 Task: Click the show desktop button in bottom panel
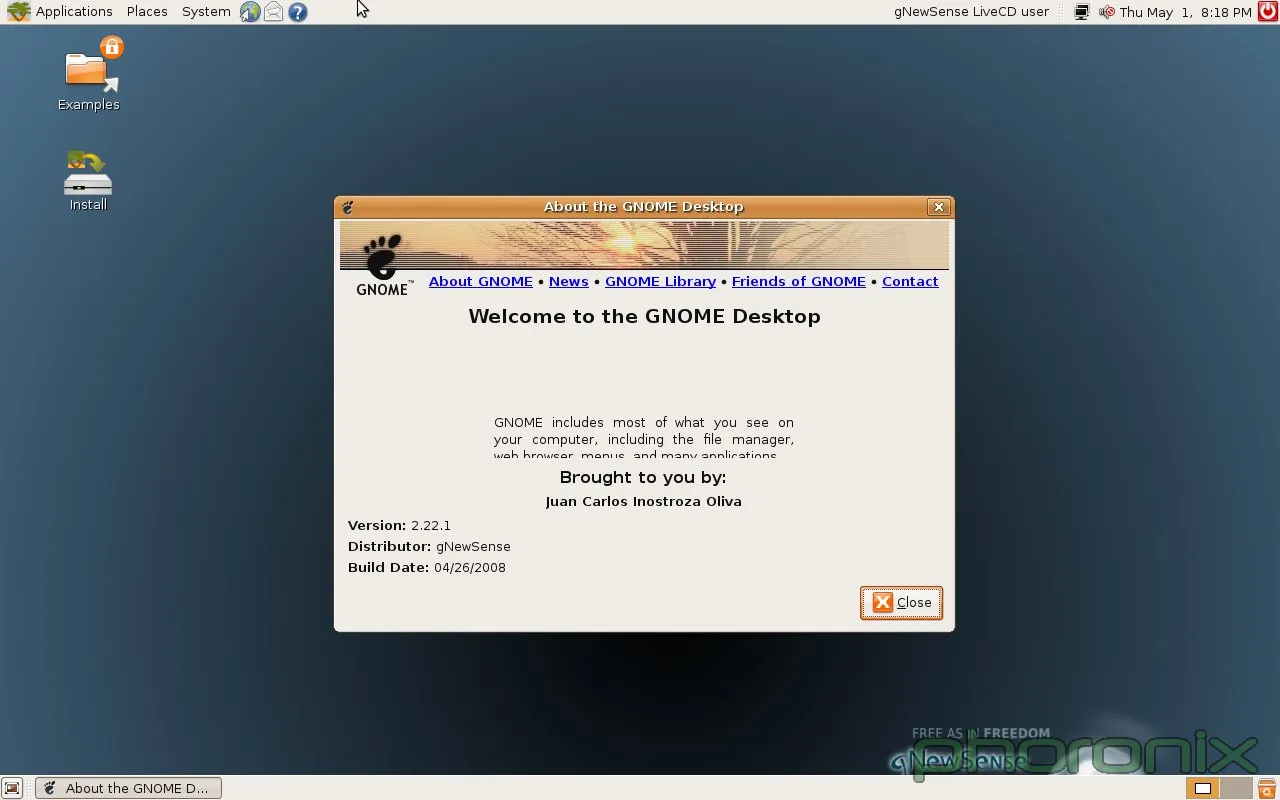coord(12,788)
